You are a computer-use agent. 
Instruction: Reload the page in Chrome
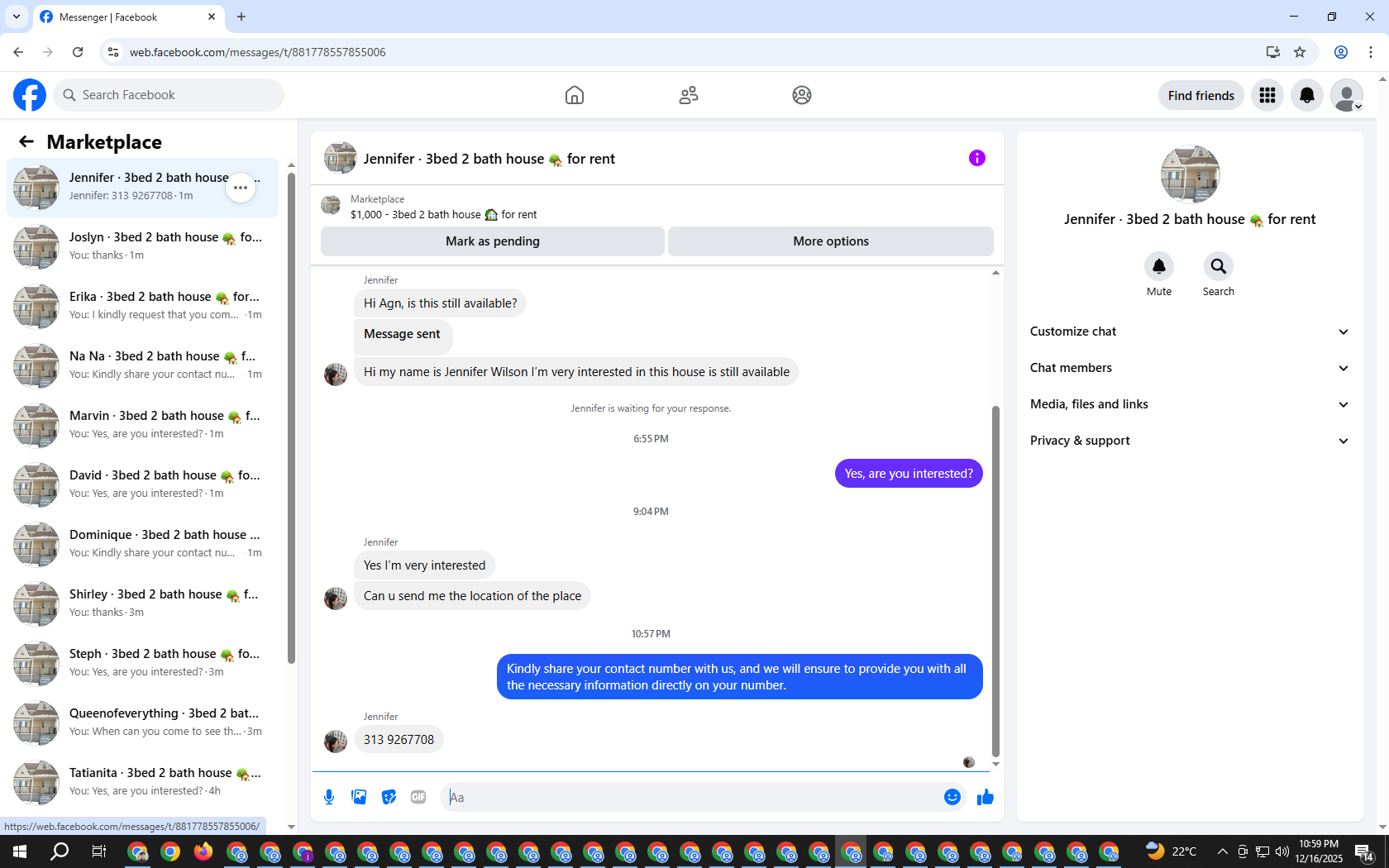coord(78,52)
